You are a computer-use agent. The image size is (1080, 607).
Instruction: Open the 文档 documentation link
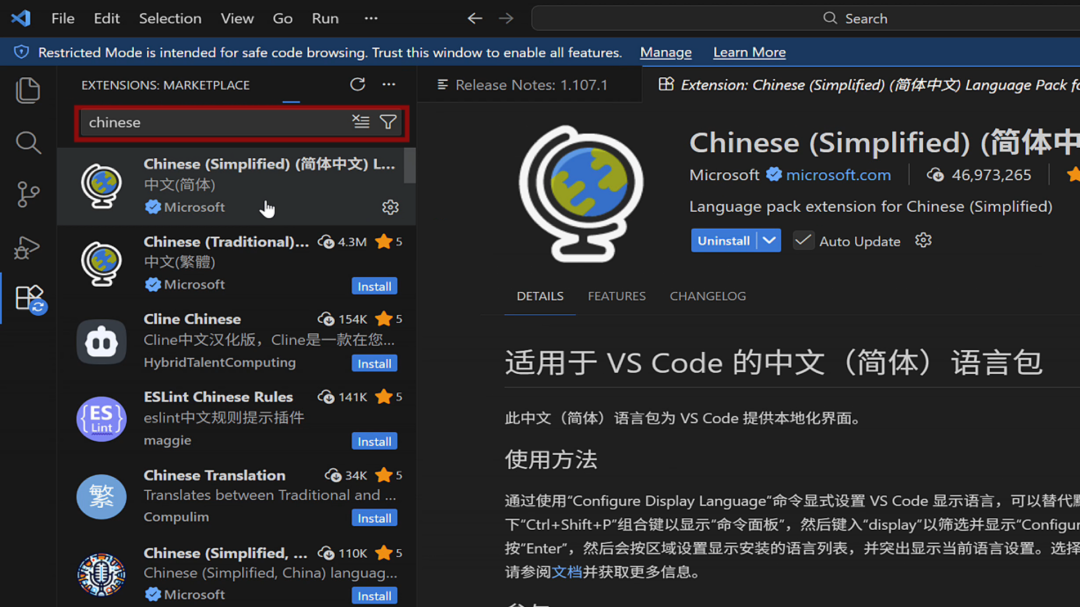coord(566,572)
